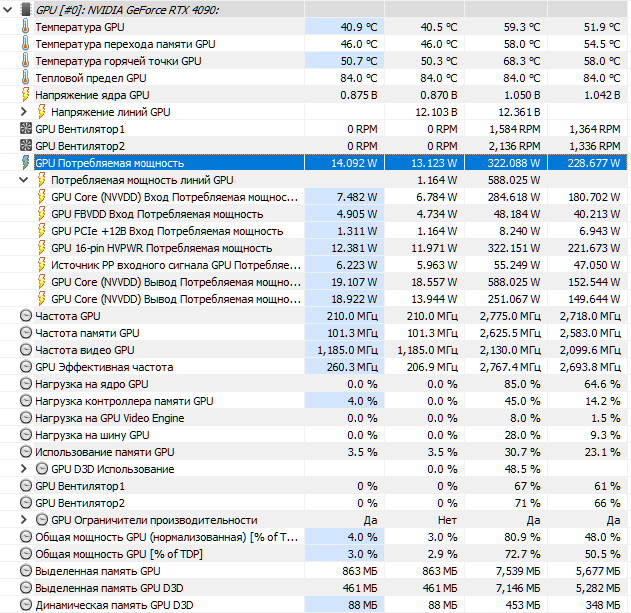The height and width of the screenshot is (613, 631).
Task: Click the 7,539 МБ maximum allocated memory
Action: tap(518, 571)
